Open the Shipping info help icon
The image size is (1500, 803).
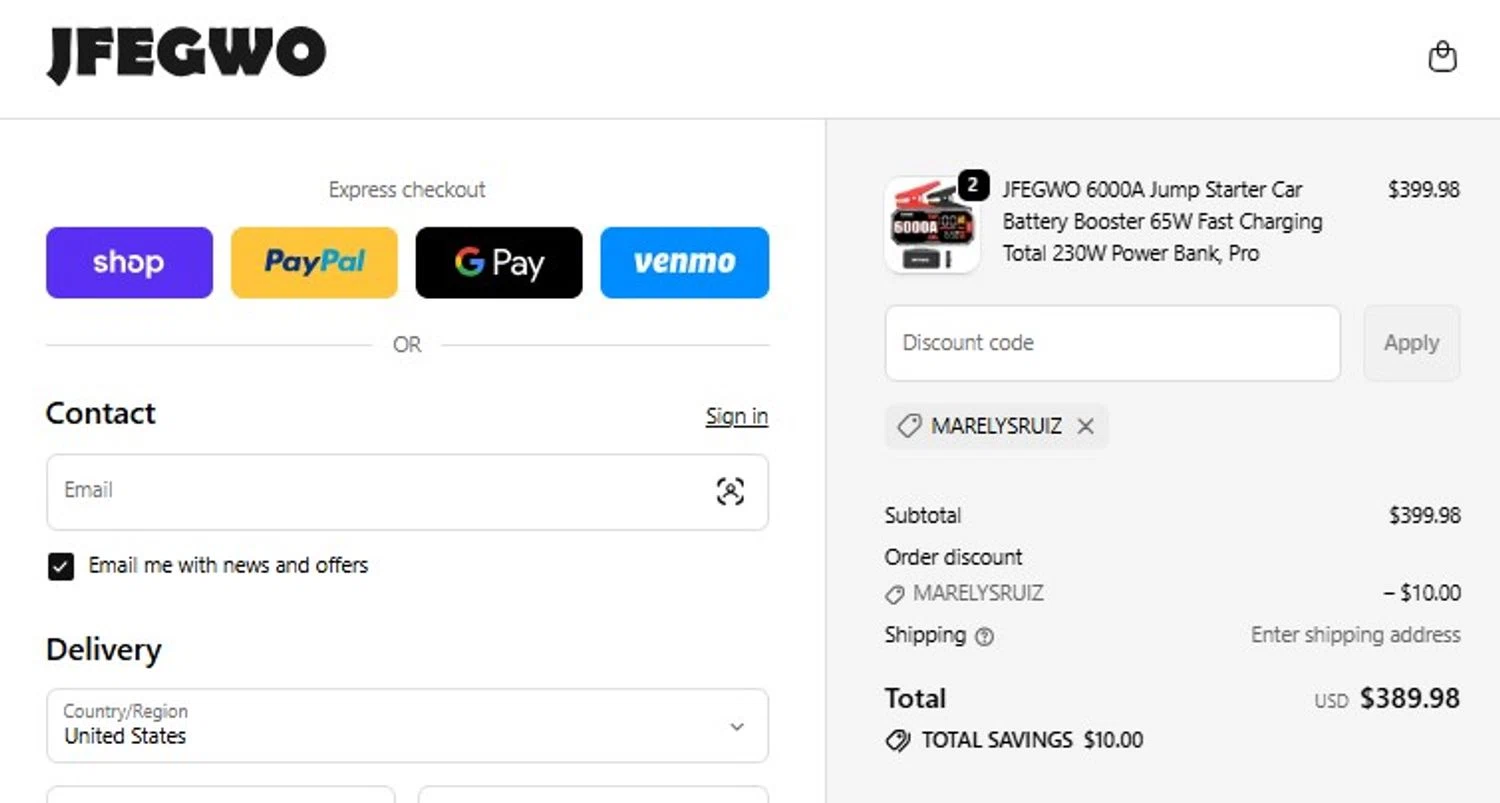click(x=984, y=636)
